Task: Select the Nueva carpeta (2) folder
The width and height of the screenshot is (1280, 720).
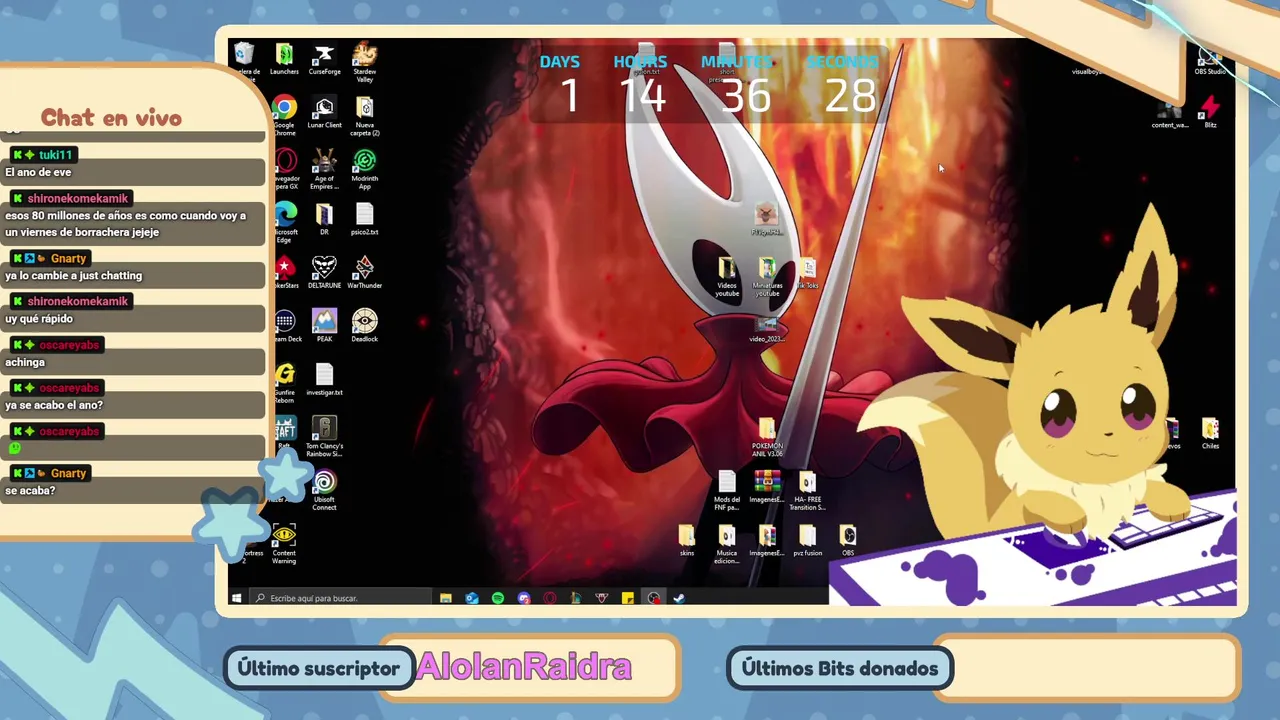Action: click(x=364, y=116)
